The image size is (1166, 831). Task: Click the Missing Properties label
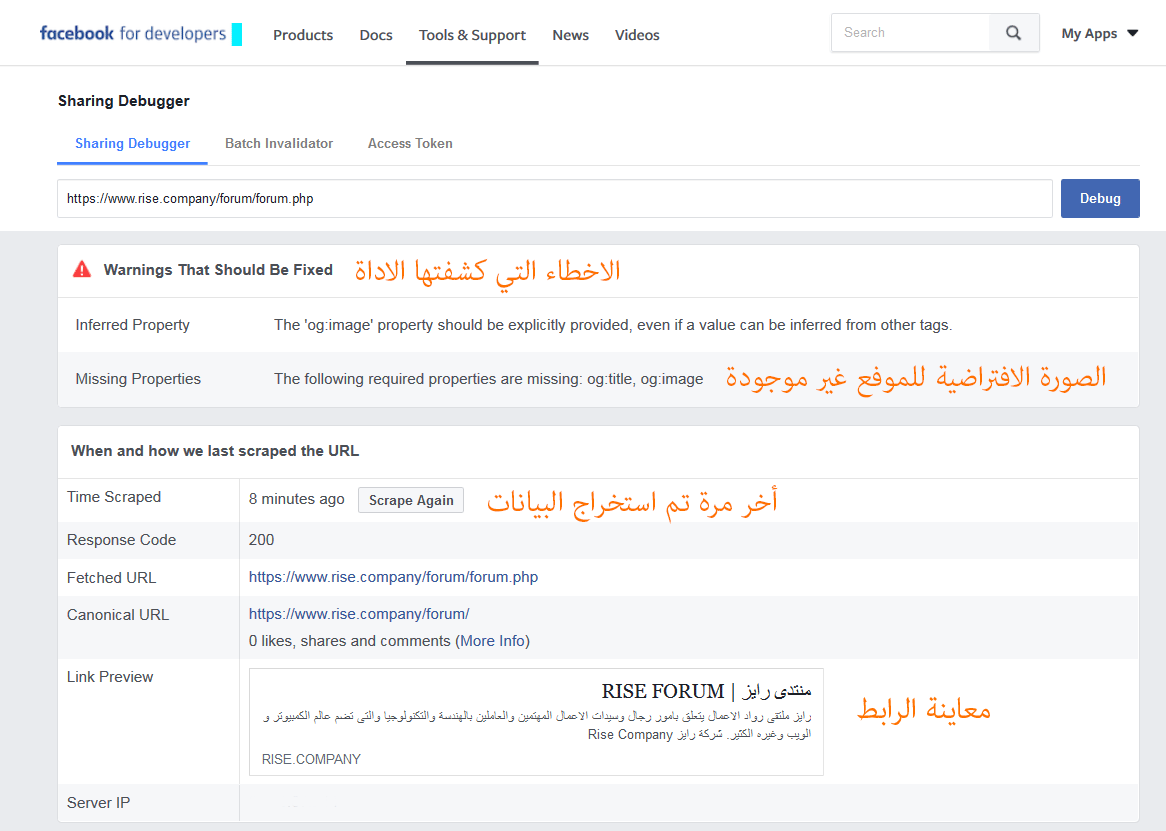point(138,379)
